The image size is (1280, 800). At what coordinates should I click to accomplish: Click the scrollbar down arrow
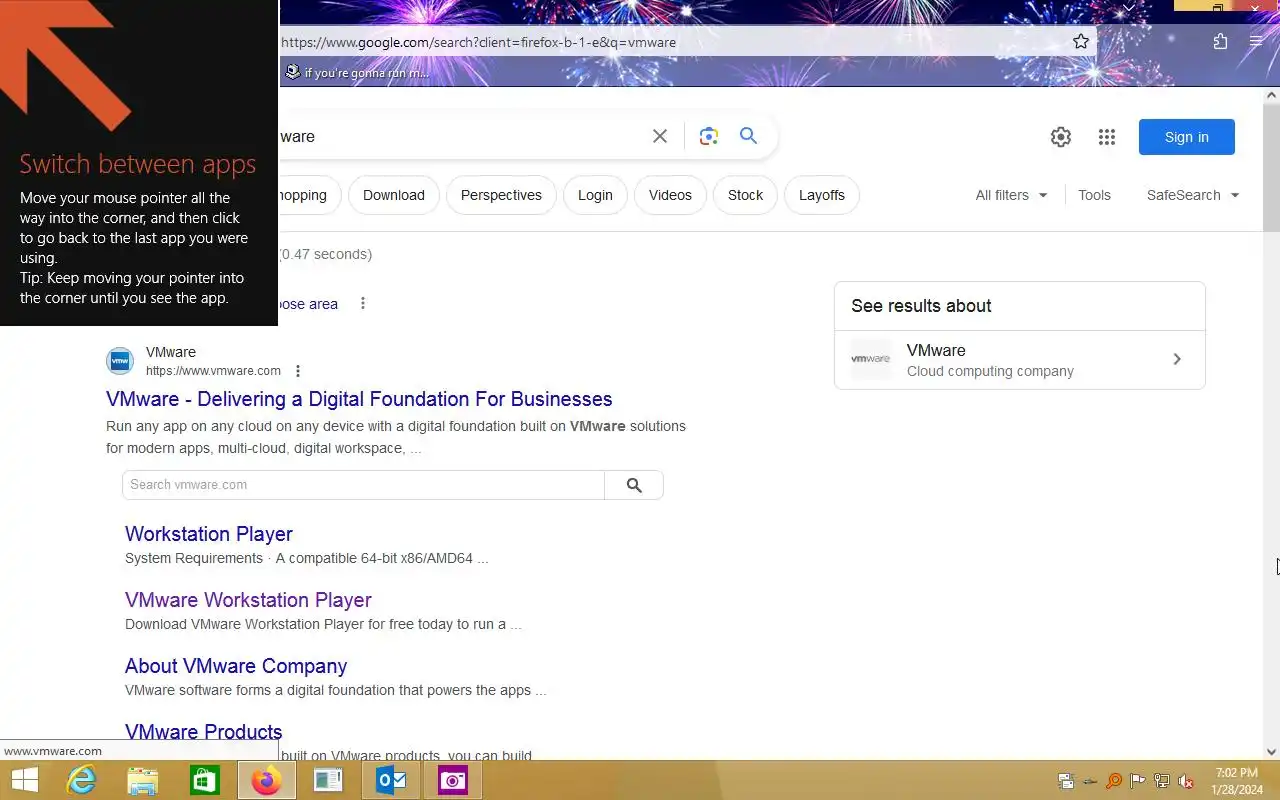pyautogui.click(x=1272, y=752)
